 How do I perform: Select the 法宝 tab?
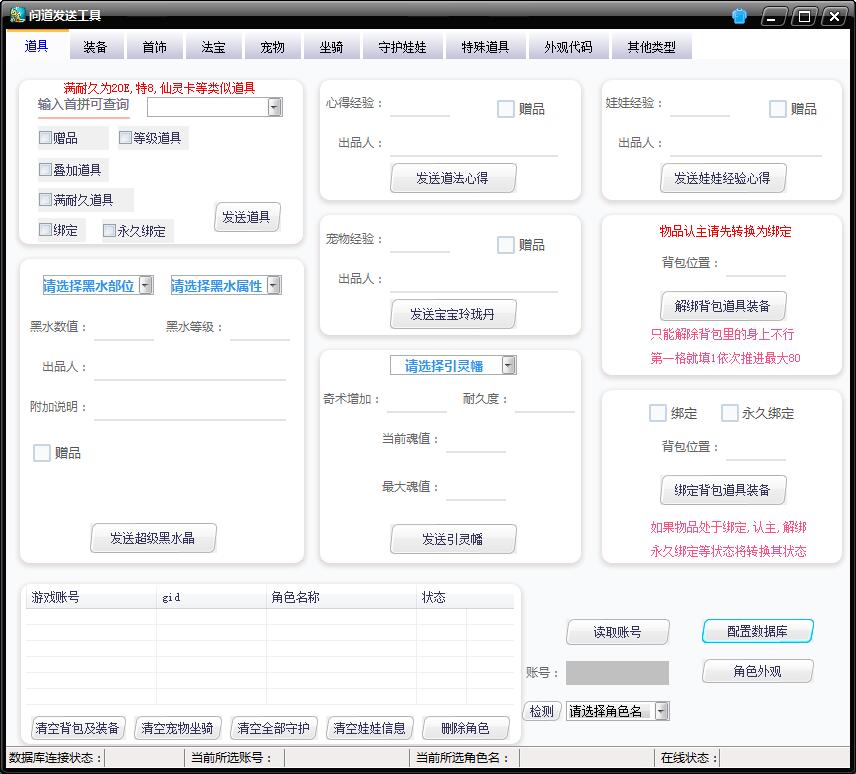tap(213, 47)
